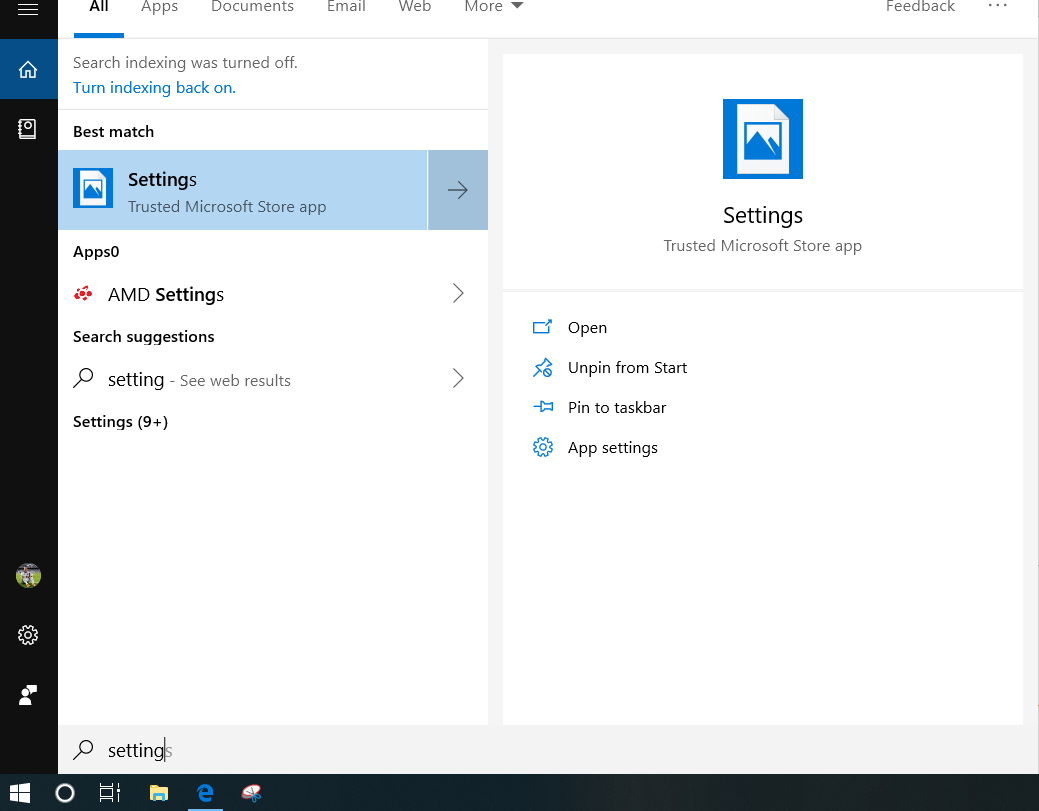Image resolution: width=1039 pixels, height=811 pixels.
Task: Select the Home icon in sidebar
Action: coord(28,70)
